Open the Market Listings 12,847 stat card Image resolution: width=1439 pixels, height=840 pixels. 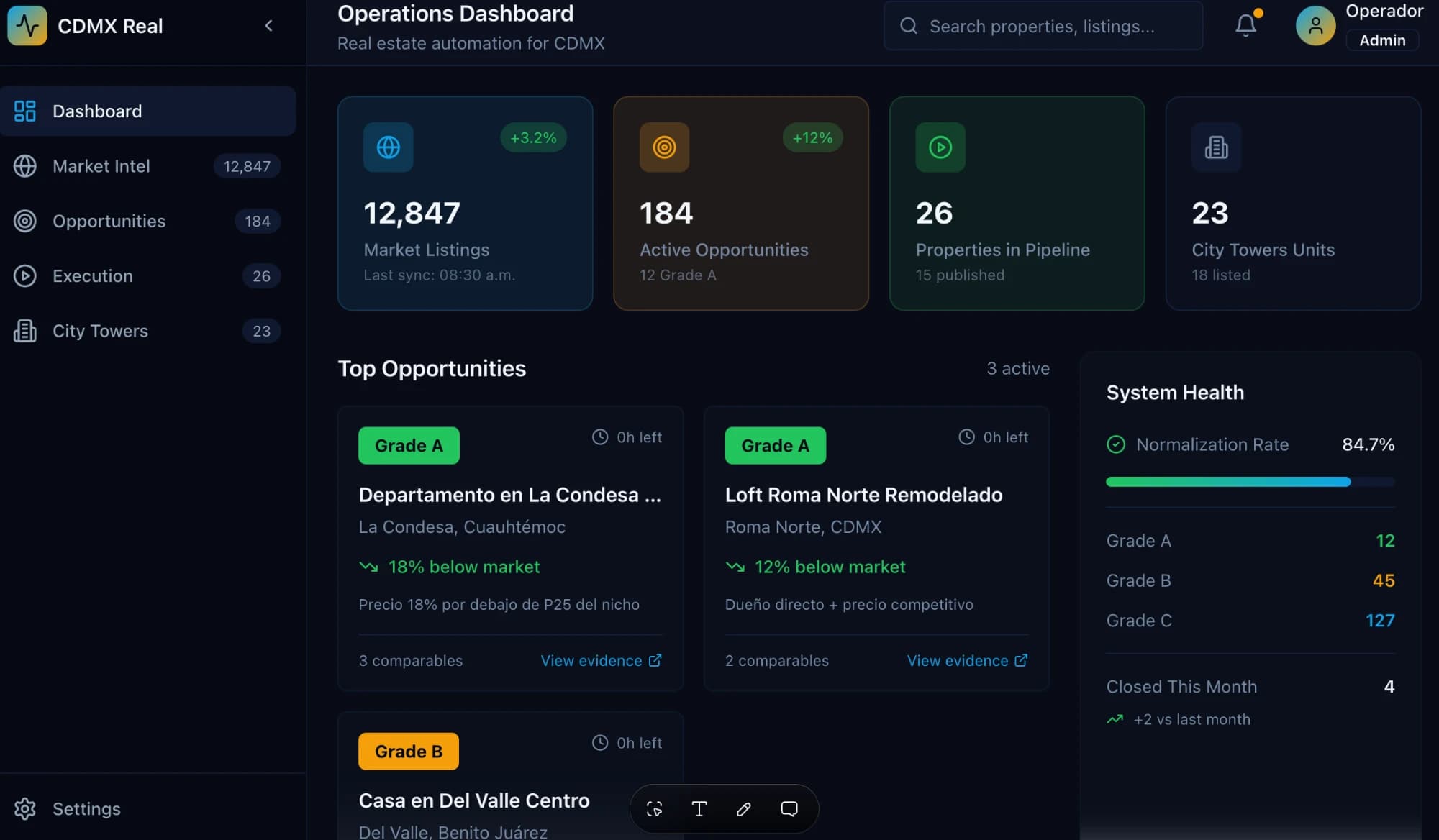[465, 204]
